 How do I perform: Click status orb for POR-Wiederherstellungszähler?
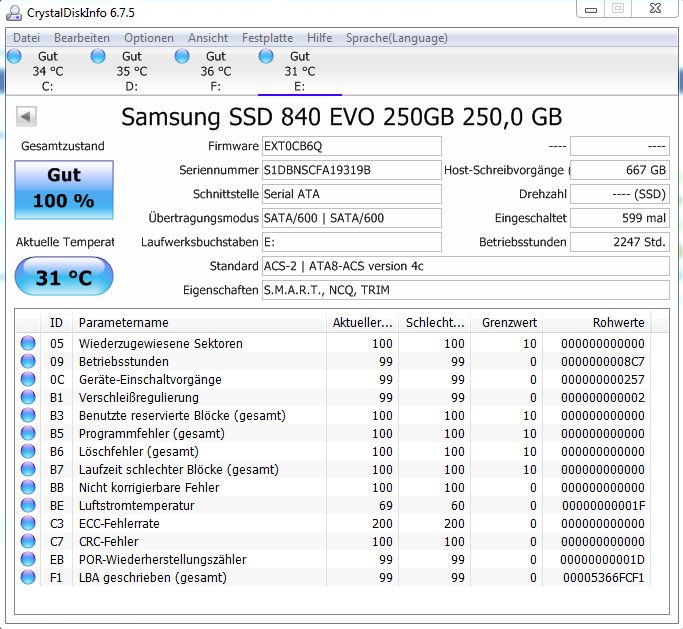pyautogui.click(x=28, y=559)
